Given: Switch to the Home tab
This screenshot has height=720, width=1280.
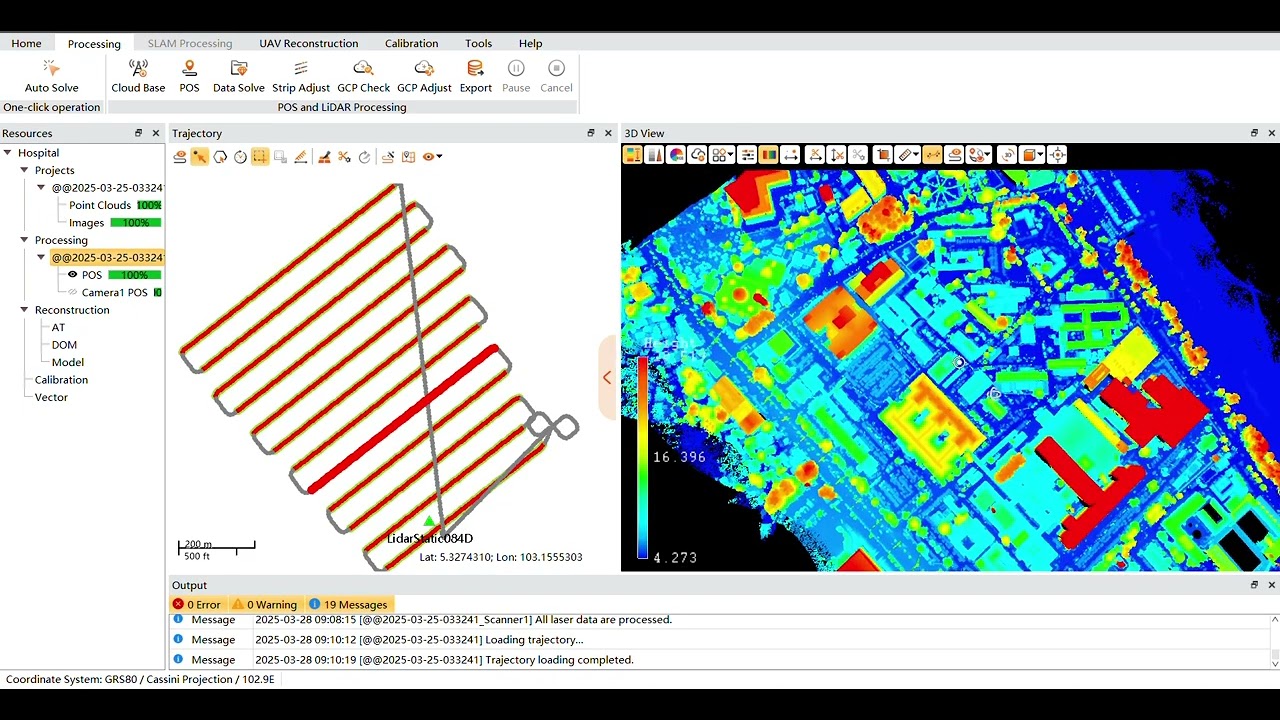Looking at the screenshot, I should point(26,43).
